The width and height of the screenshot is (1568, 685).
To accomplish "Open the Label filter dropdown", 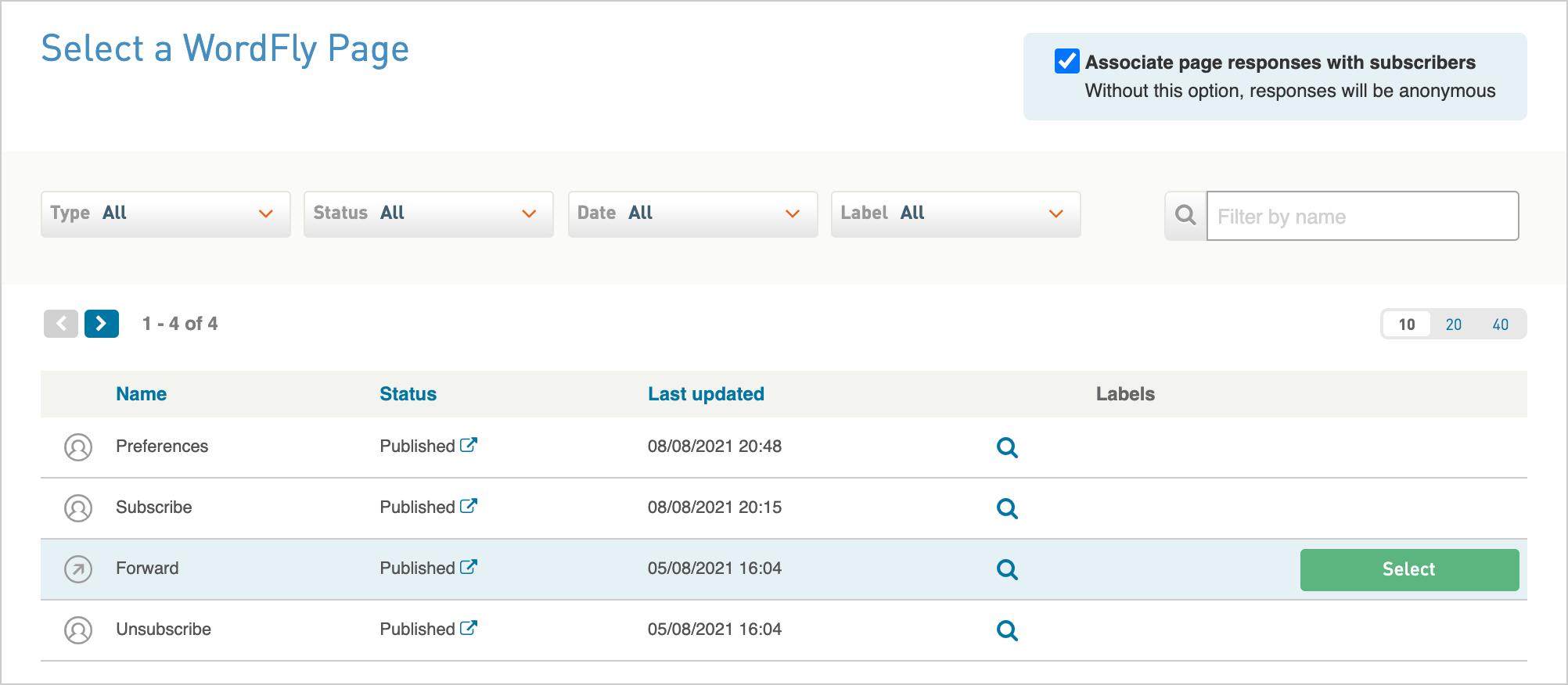I will click(x=956, y=213).
